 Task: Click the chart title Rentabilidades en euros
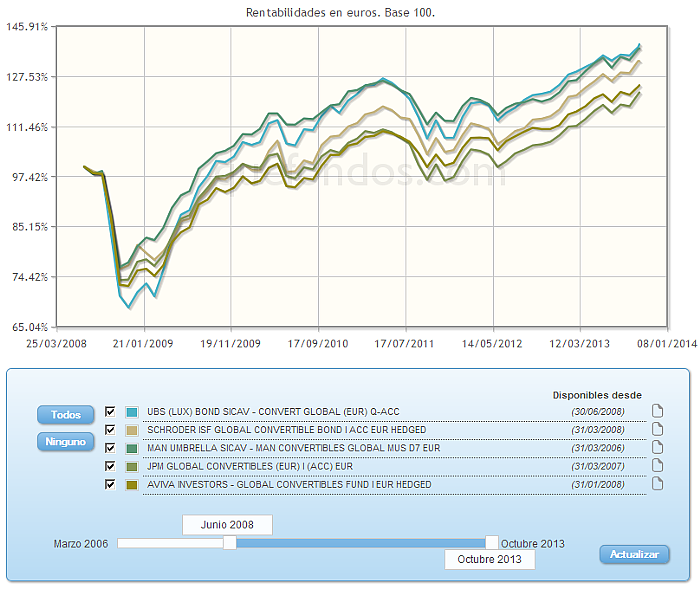(x=340, y=13)
